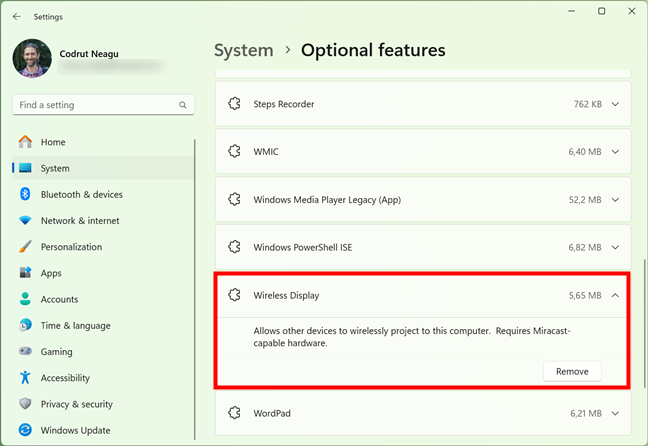This screenshot has width=648, height=446.
Task: Click the Apps icon in sidebar
Action: (25, 272)
